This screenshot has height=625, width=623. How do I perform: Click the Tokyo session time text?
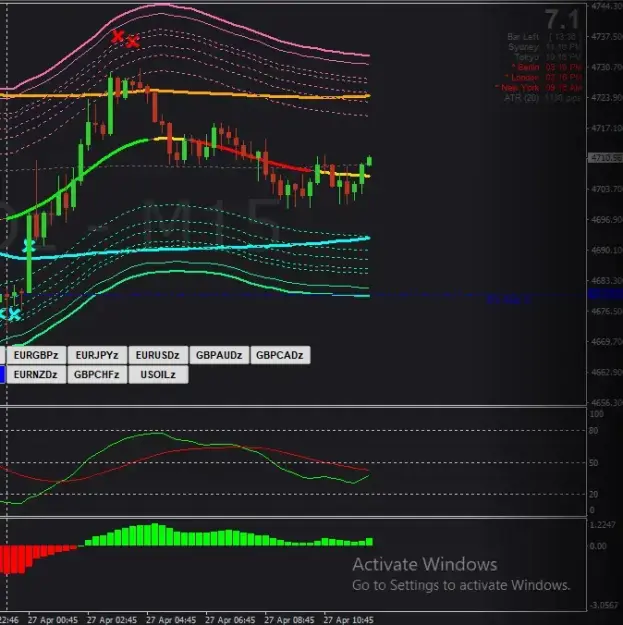pos(548,57)
